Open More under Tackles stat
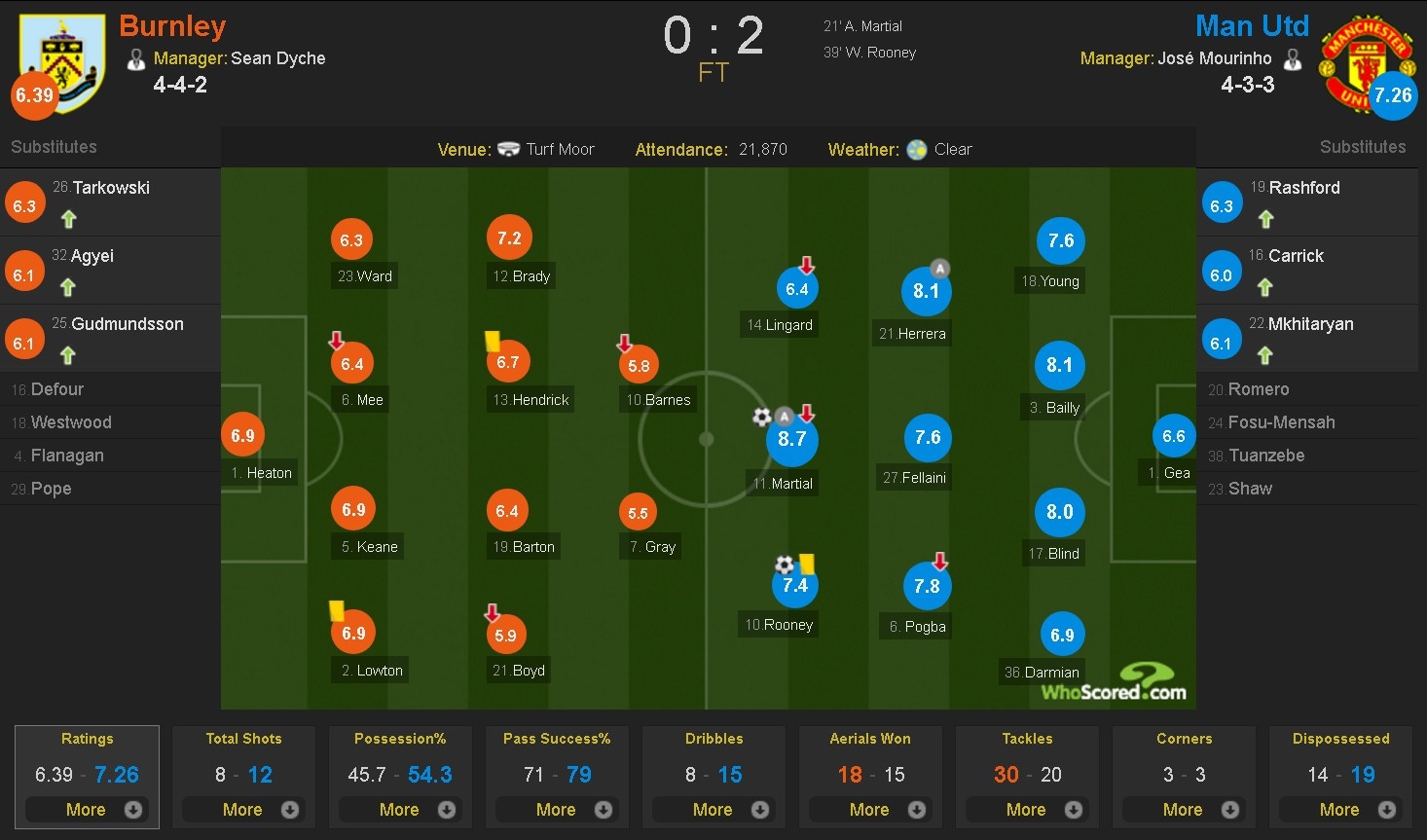1427x840 pixels. [x=1027, y=809]
